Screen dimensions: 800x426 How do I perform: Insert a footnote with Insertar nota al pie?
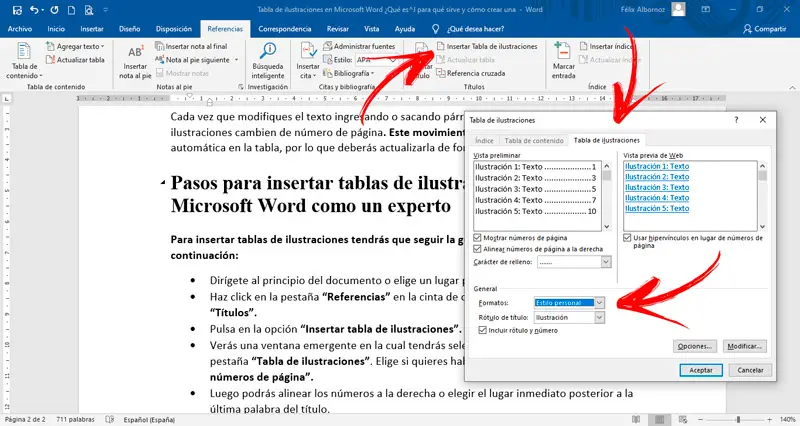(135, 61)
